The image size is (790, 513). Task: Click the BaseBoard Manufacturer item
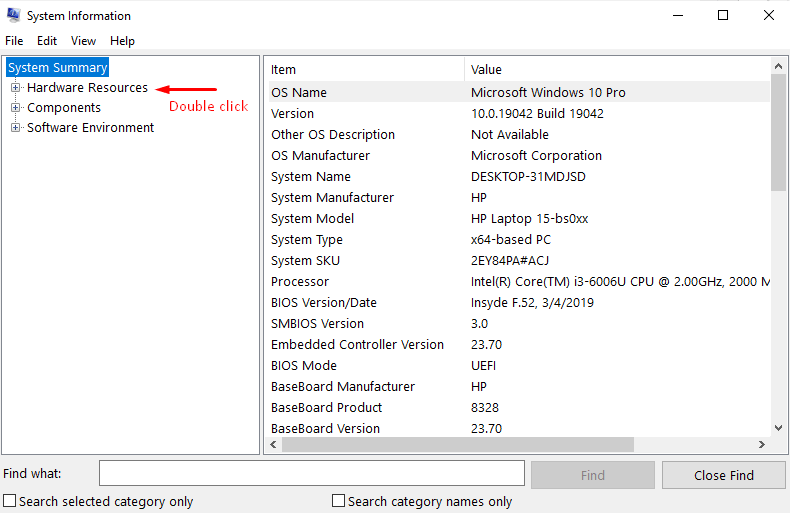(343, 387)
